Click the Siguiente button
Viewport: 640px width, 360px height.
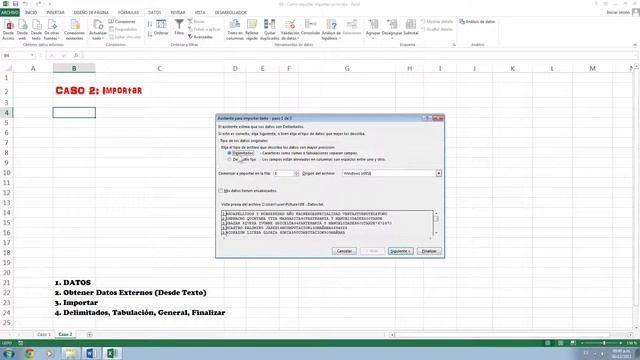[400, 251]
